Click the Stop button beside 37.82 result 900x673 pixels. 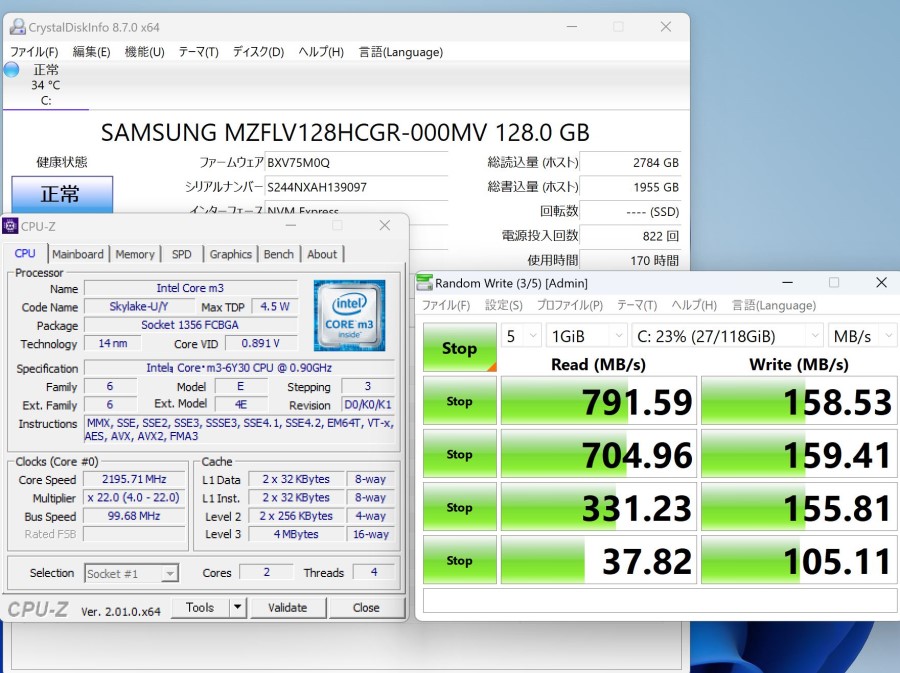[460, 560]
